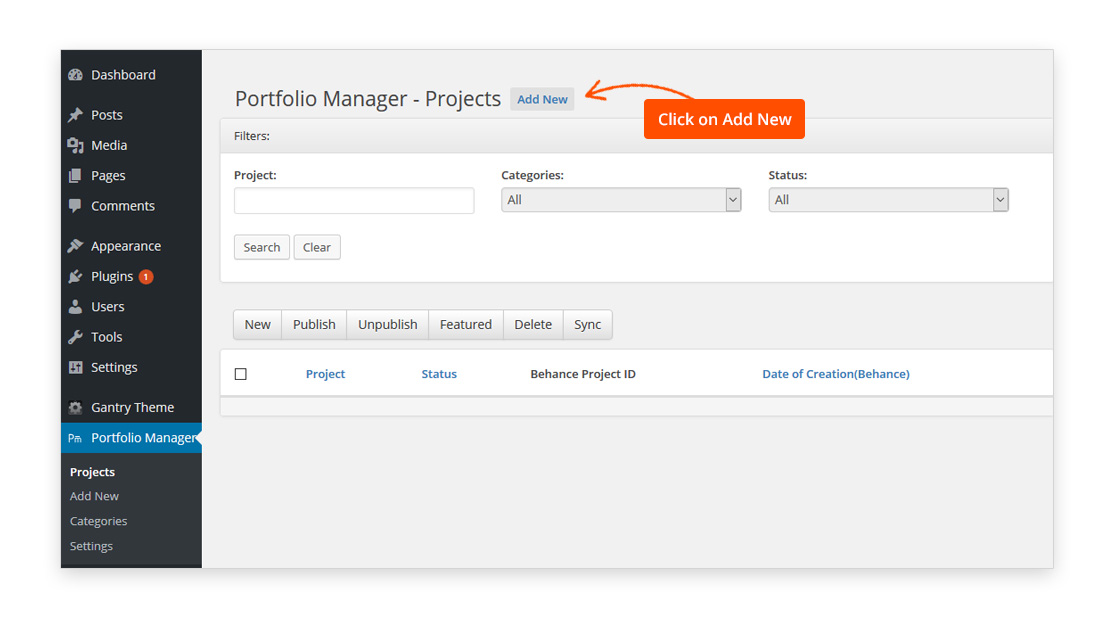This screenshot has height=620, width=1115.
Task: Click the Portfolio Manager Pm icon
Action: (75, 439)
